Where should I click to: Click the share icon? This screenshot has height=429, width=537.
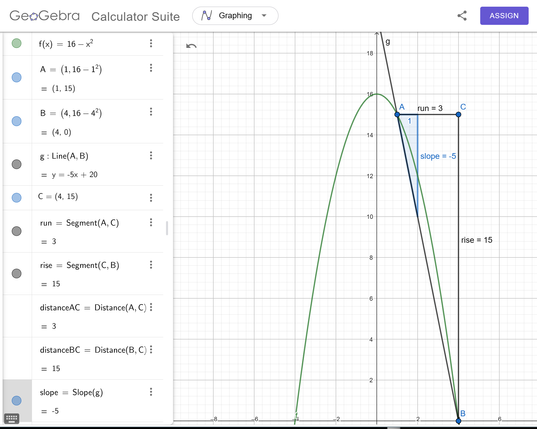click(462, 16)
